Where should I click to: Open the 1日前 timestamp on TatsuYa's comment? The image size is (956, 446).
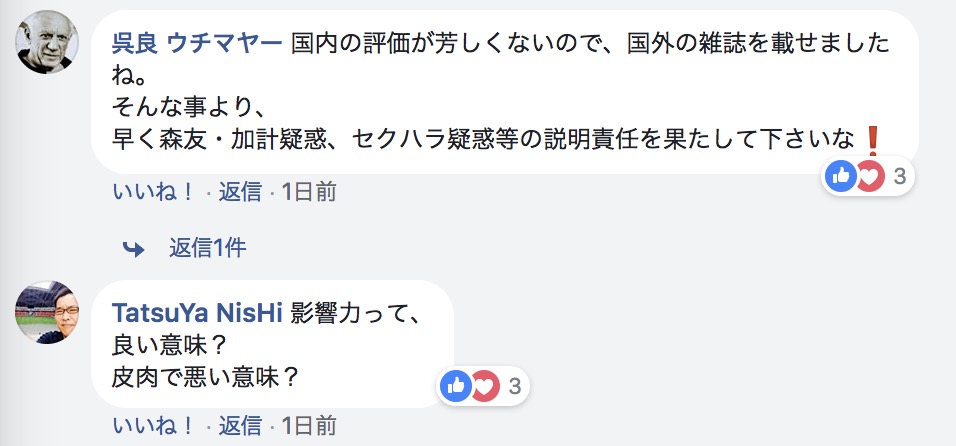pyautogui.click(x=309, y=425)
